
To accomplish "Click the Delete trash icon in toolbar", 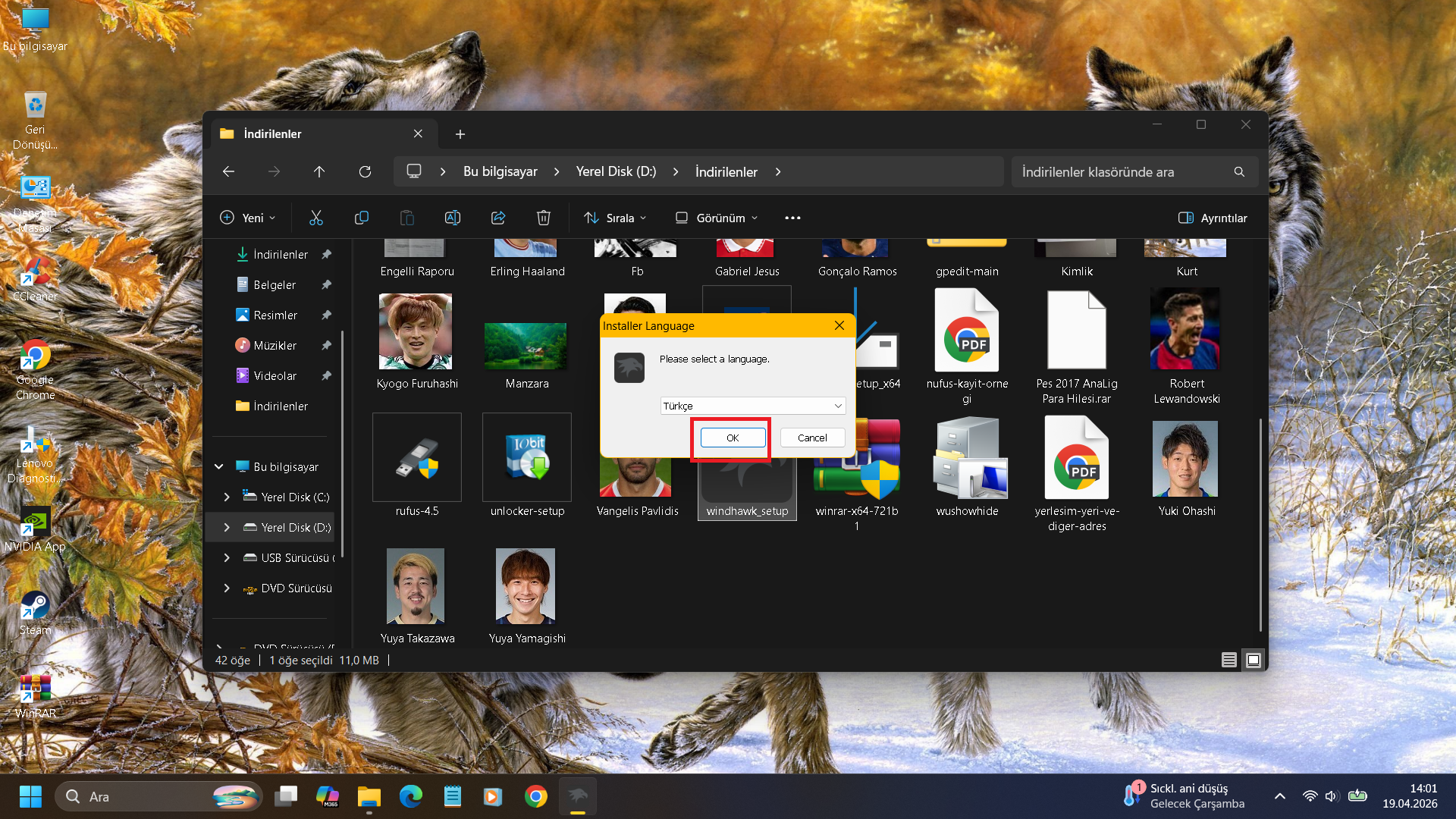I will (544, 218).
